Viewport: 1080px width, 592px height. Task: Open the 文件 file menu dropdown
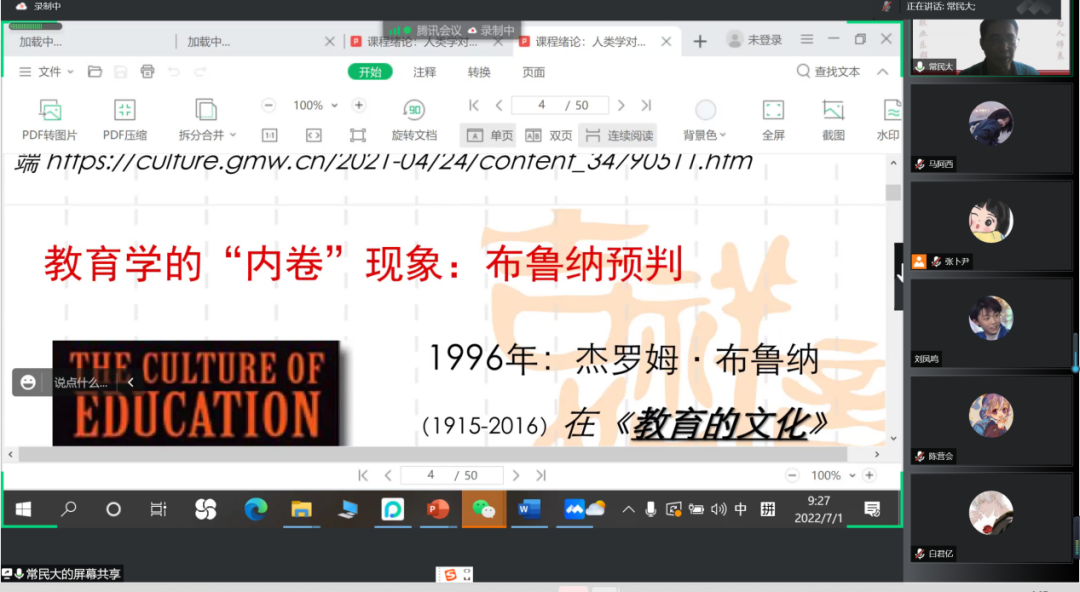(49, 72)
